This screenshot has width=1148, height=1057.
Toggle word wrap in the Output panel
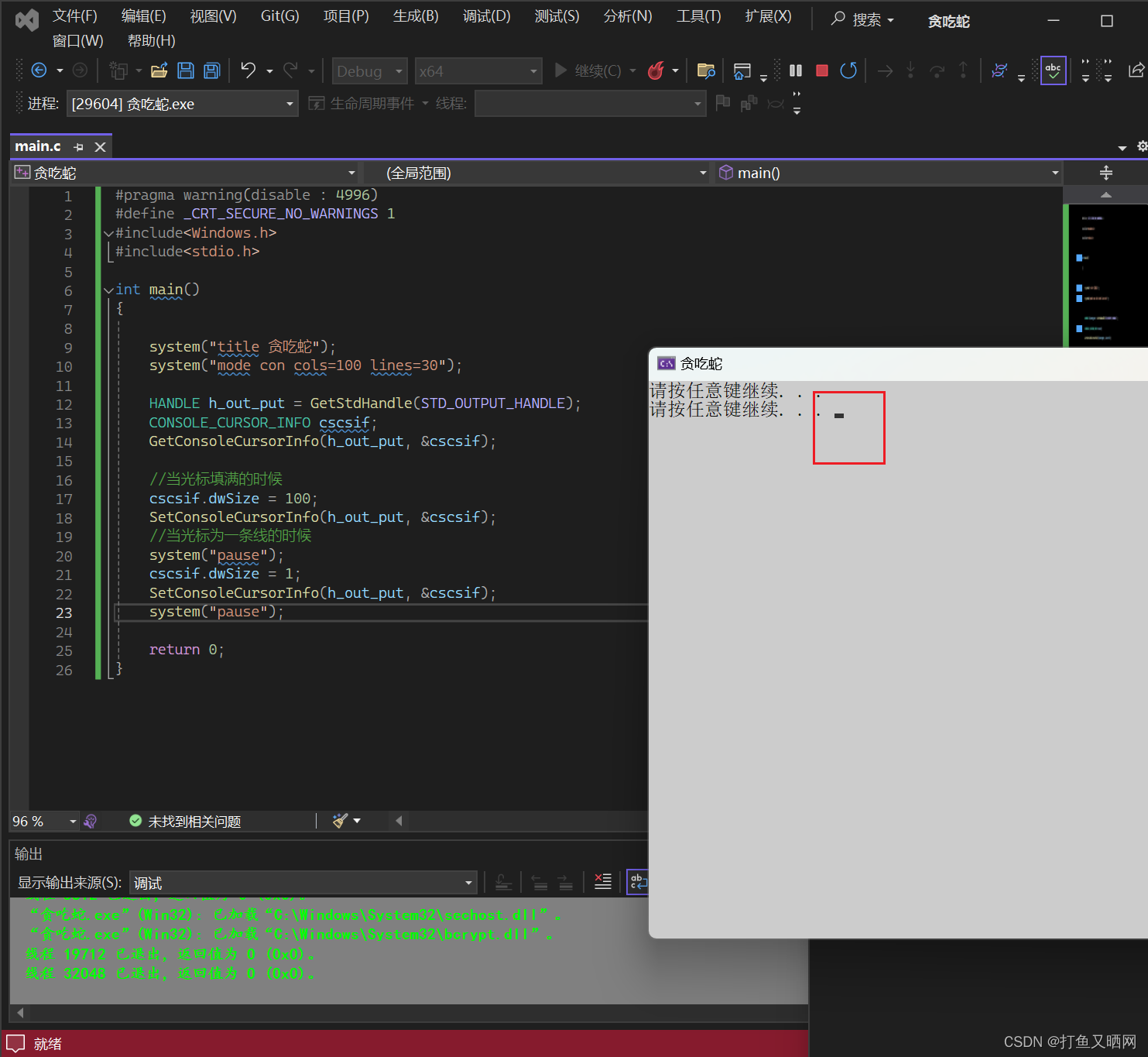637,881
